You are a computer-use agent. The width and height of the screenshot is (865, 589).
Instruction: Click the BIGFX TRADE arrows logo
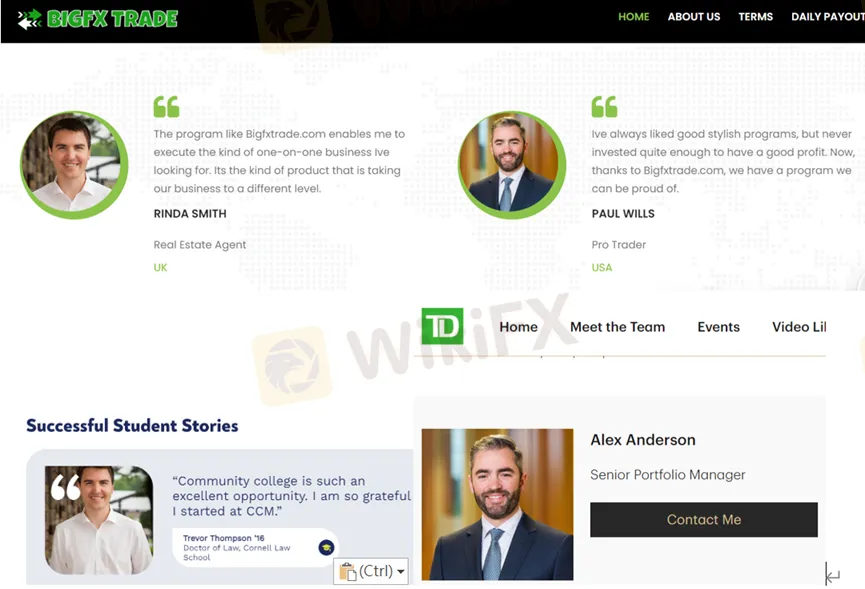click(x=30, y=19)
